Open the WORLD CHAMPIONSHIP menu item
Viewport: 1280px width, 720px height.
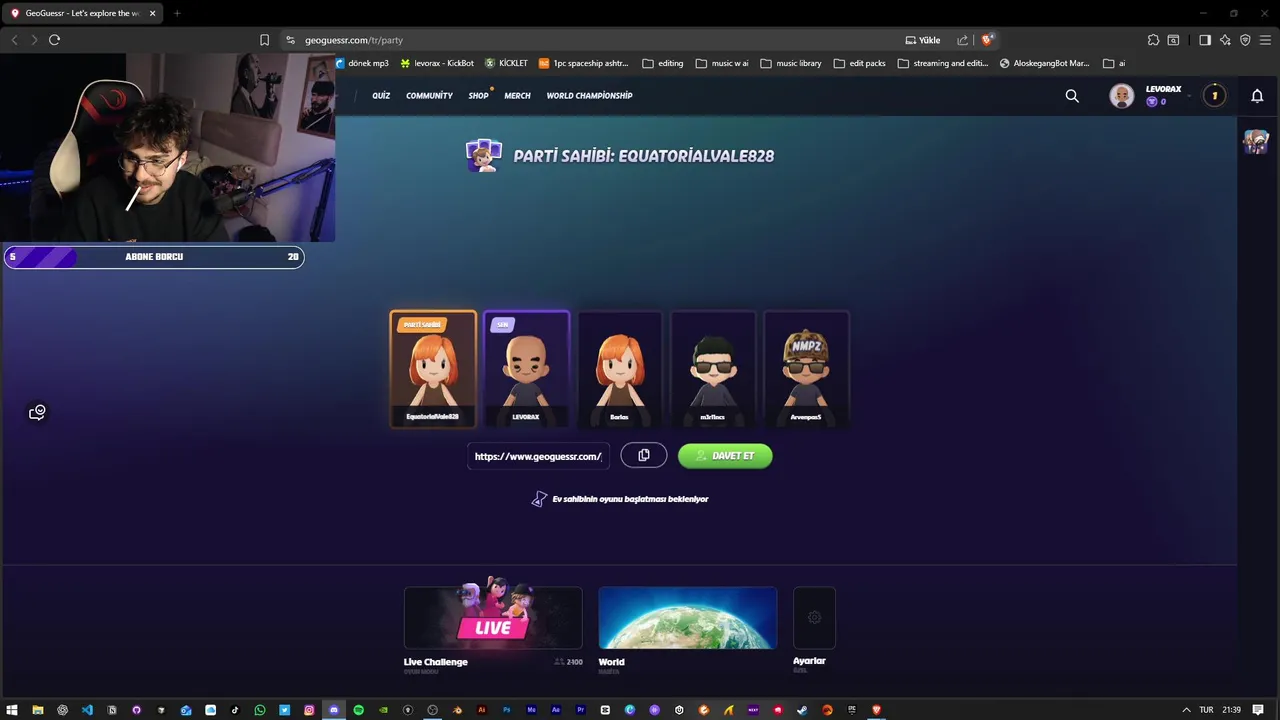589,96
